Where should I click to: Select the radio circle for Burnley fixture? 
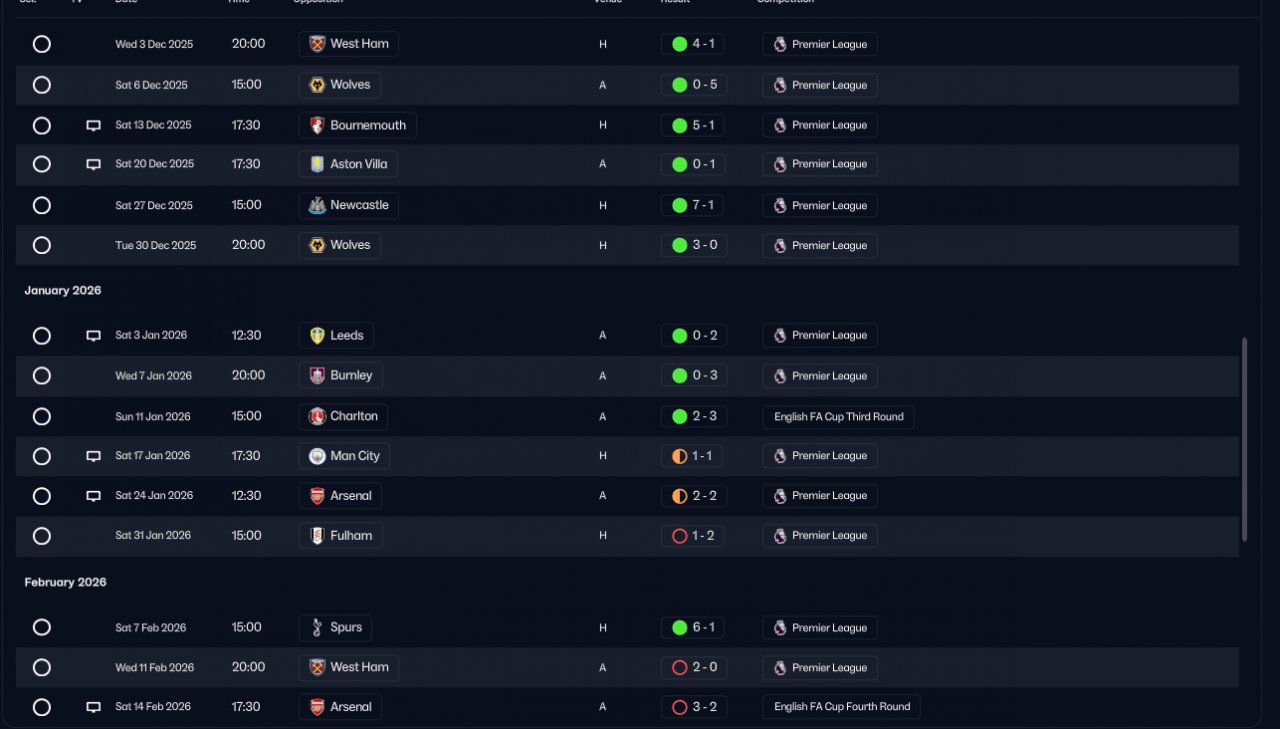tap(42, 376)
